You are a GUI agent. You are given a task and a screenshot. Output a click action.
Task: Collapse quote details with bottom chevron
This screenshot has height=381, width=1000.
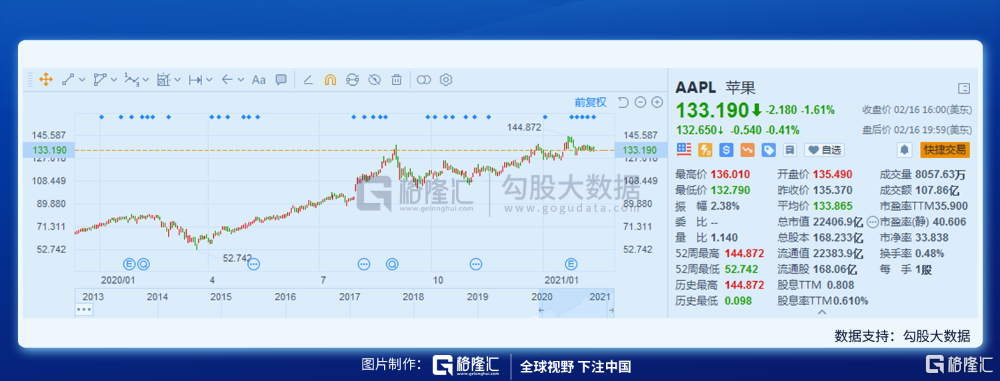pyautogui.click(x=822, y=311)
